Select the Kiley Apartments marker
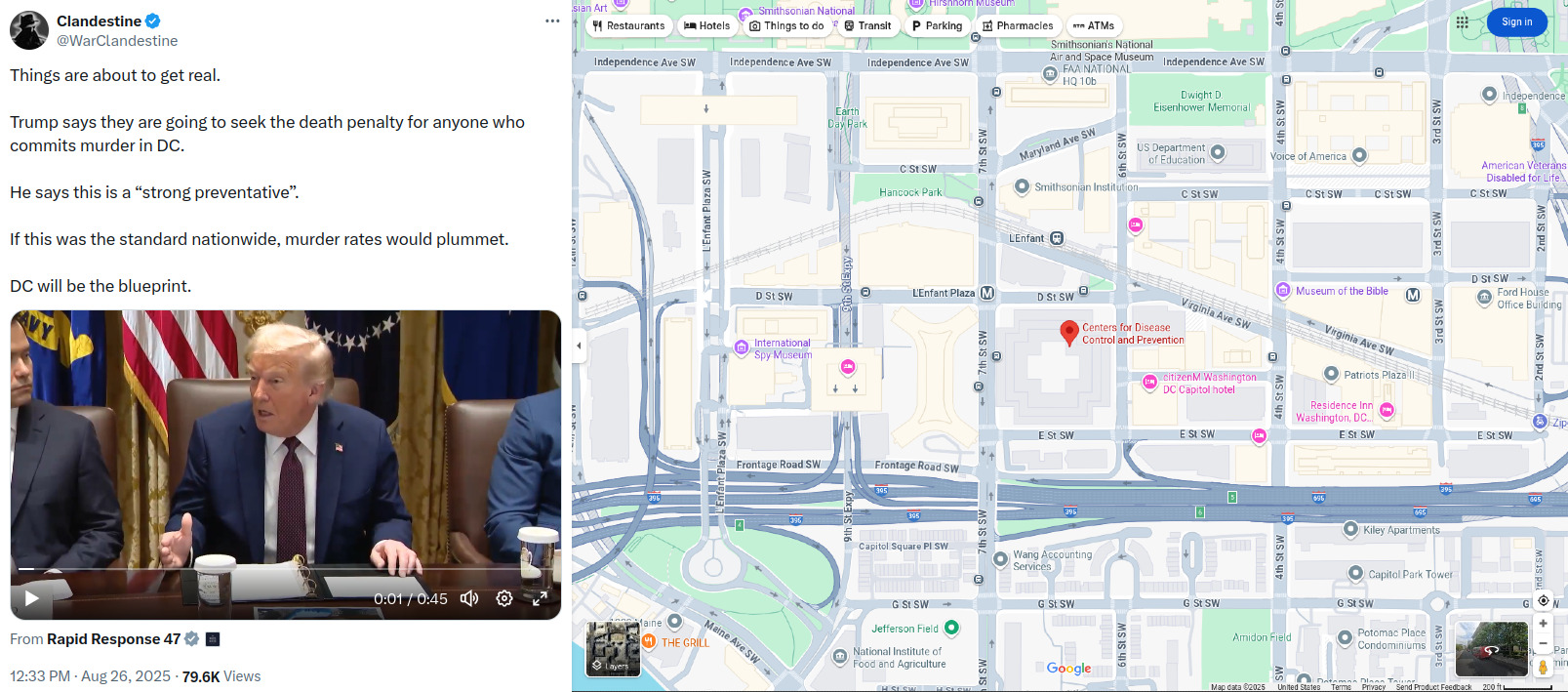This screenshot has width=1568, height=692. (x=1350, y=529)
